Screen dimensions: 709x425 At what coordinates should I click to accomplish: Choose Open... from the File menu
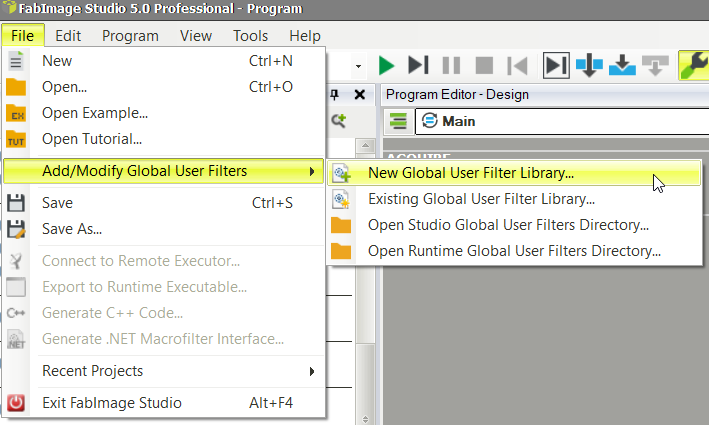[x=164, y=87]
